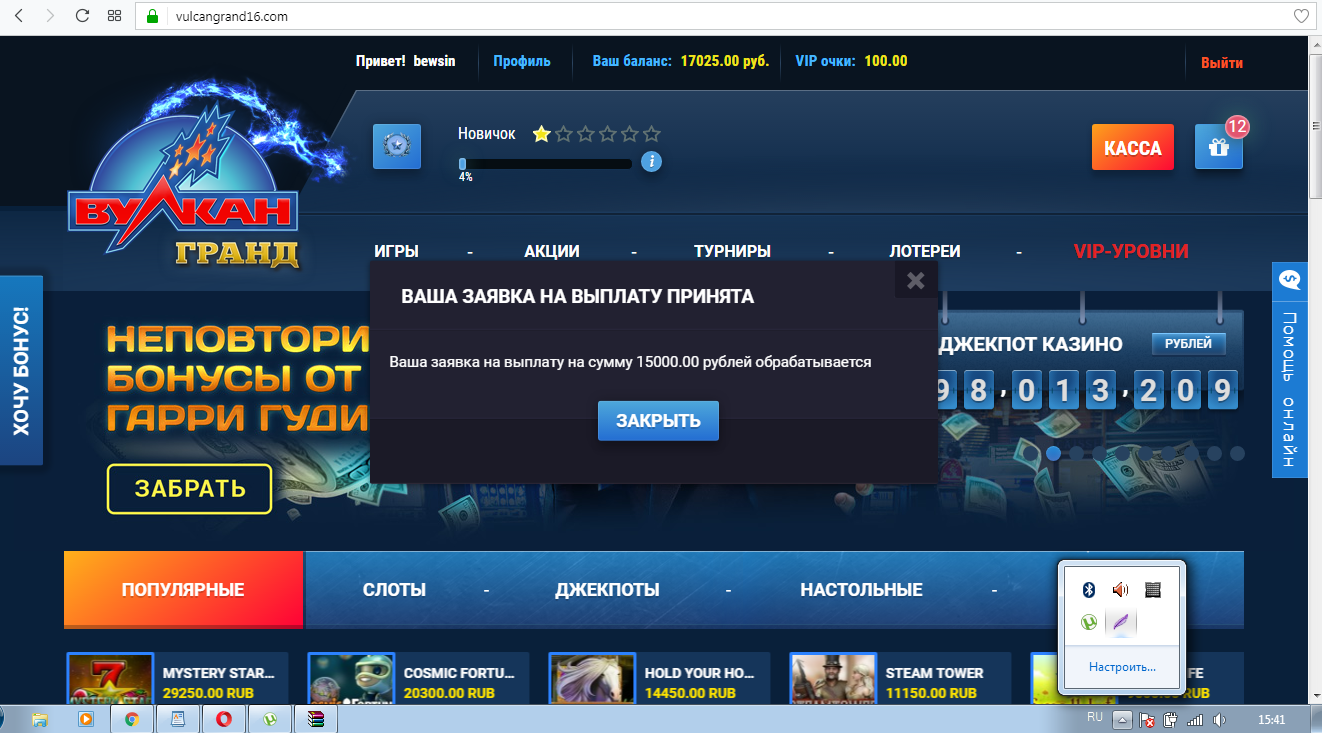Image resolution: width=1322 pixels, height=733 pixels.
Task: Click the uTorrent icon in tray popup
Action: click(1090, 622)
